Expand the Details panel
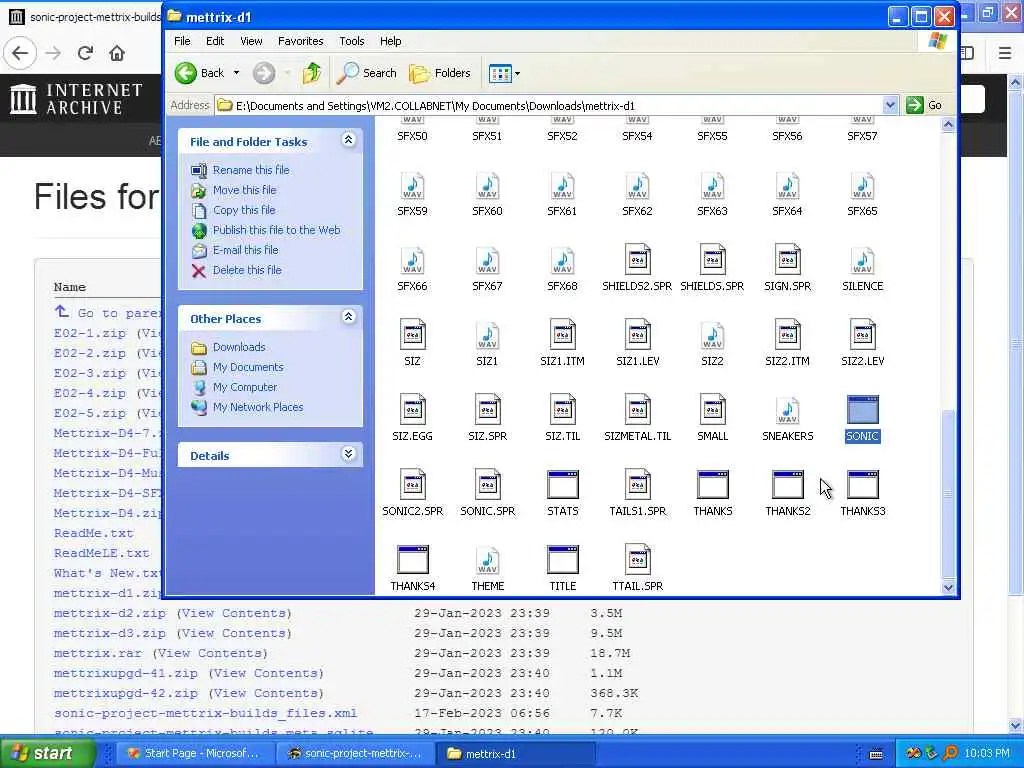The image size is (1024, 768). click(x=348, y=454)
